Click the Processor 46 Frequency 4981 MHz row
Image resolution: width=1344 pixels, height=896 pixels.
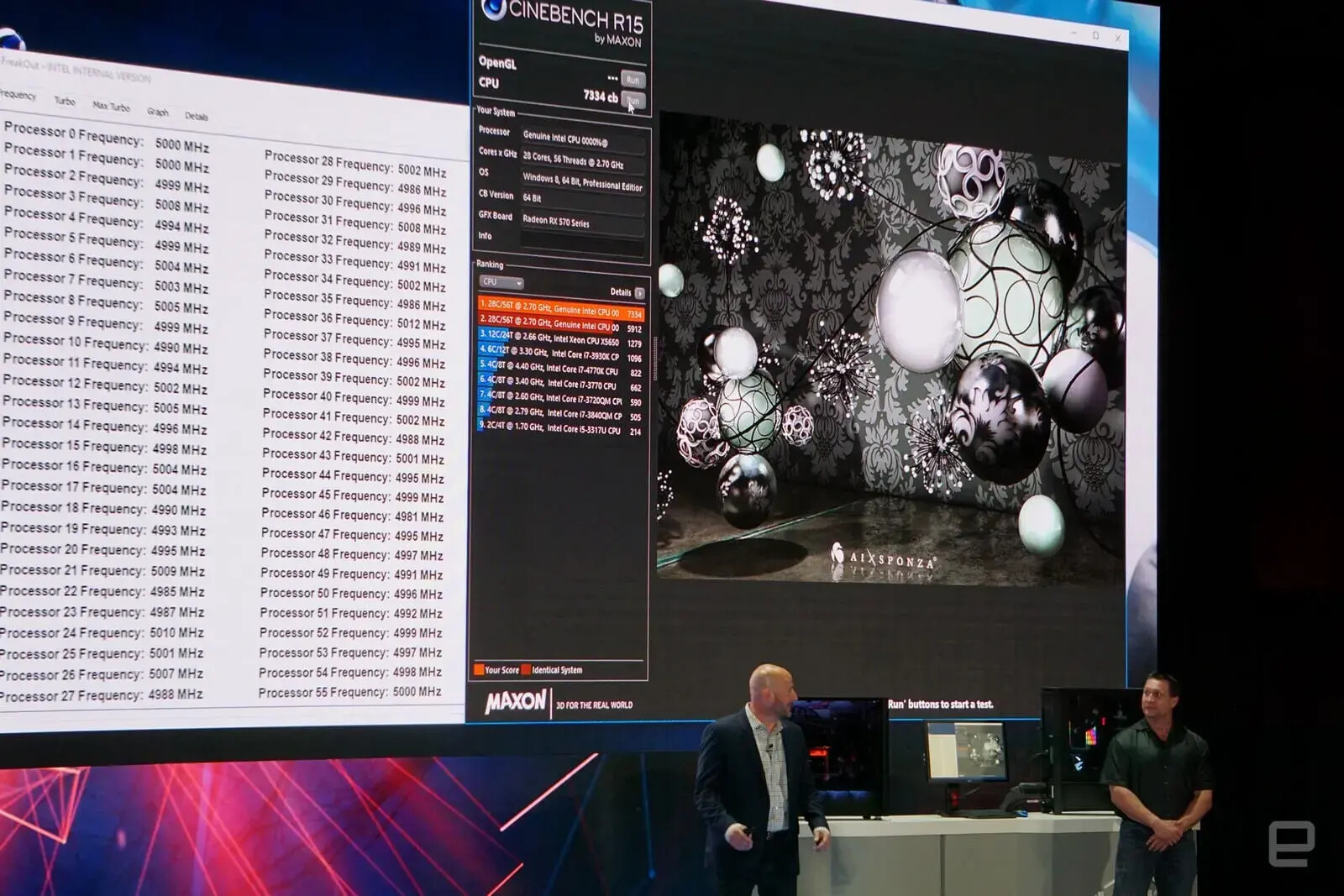click(x=352, y=515)
